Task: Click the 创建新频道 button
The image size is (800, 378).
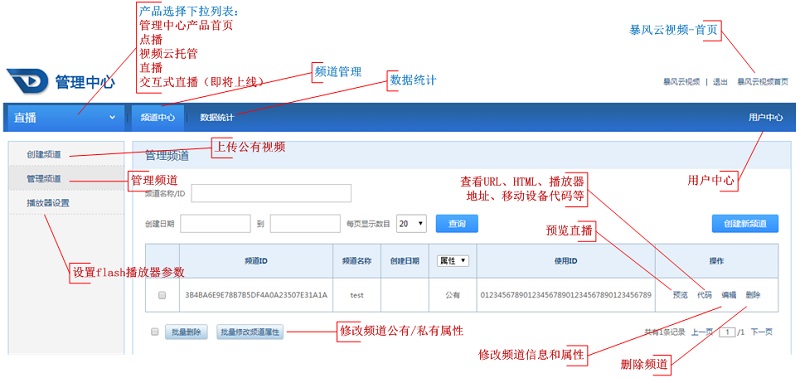Action: 745,223
